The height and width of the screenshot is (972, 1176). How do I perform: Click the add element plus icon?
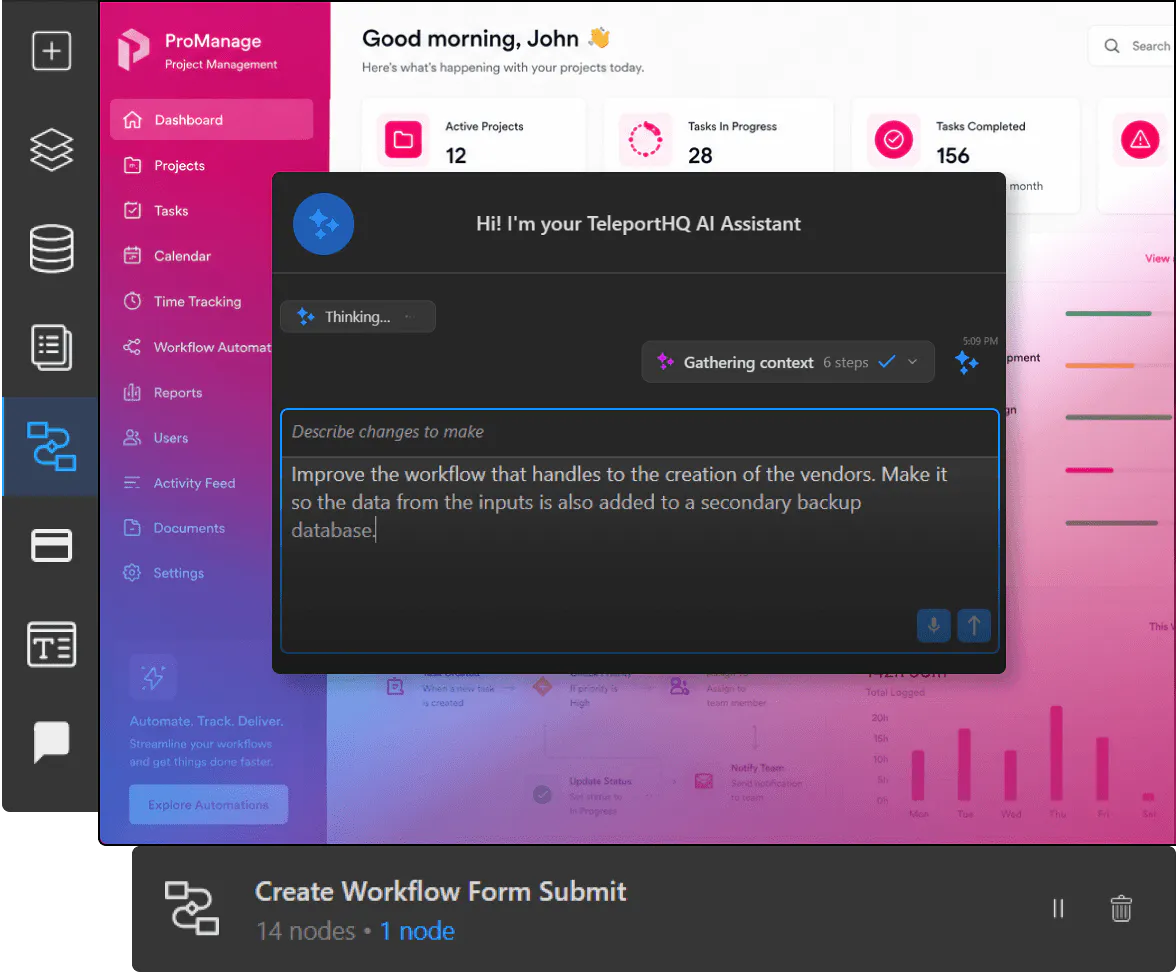51,51
